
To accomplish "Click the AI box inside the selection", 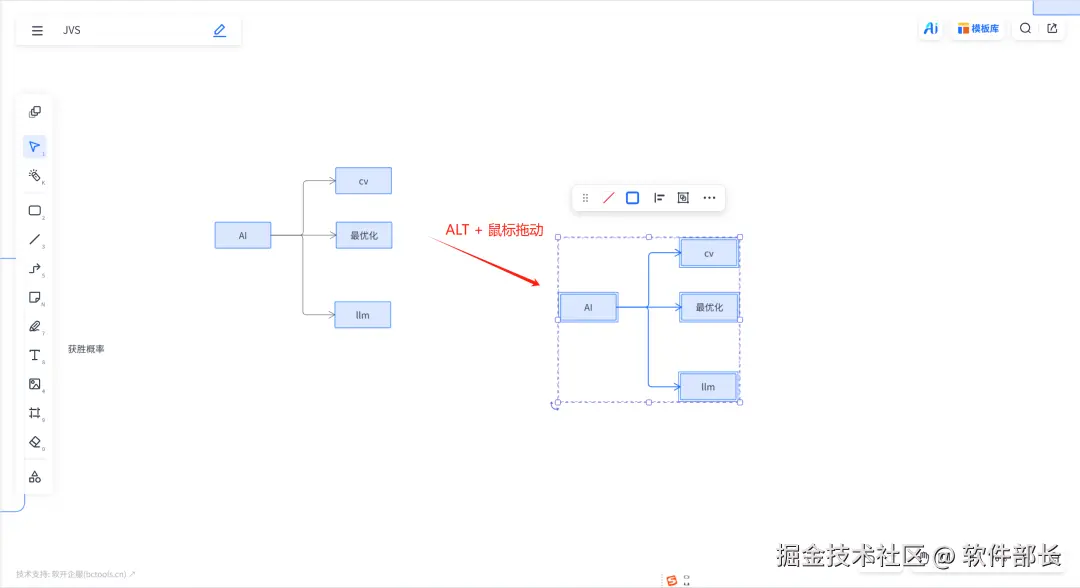I will coord(588,308).
